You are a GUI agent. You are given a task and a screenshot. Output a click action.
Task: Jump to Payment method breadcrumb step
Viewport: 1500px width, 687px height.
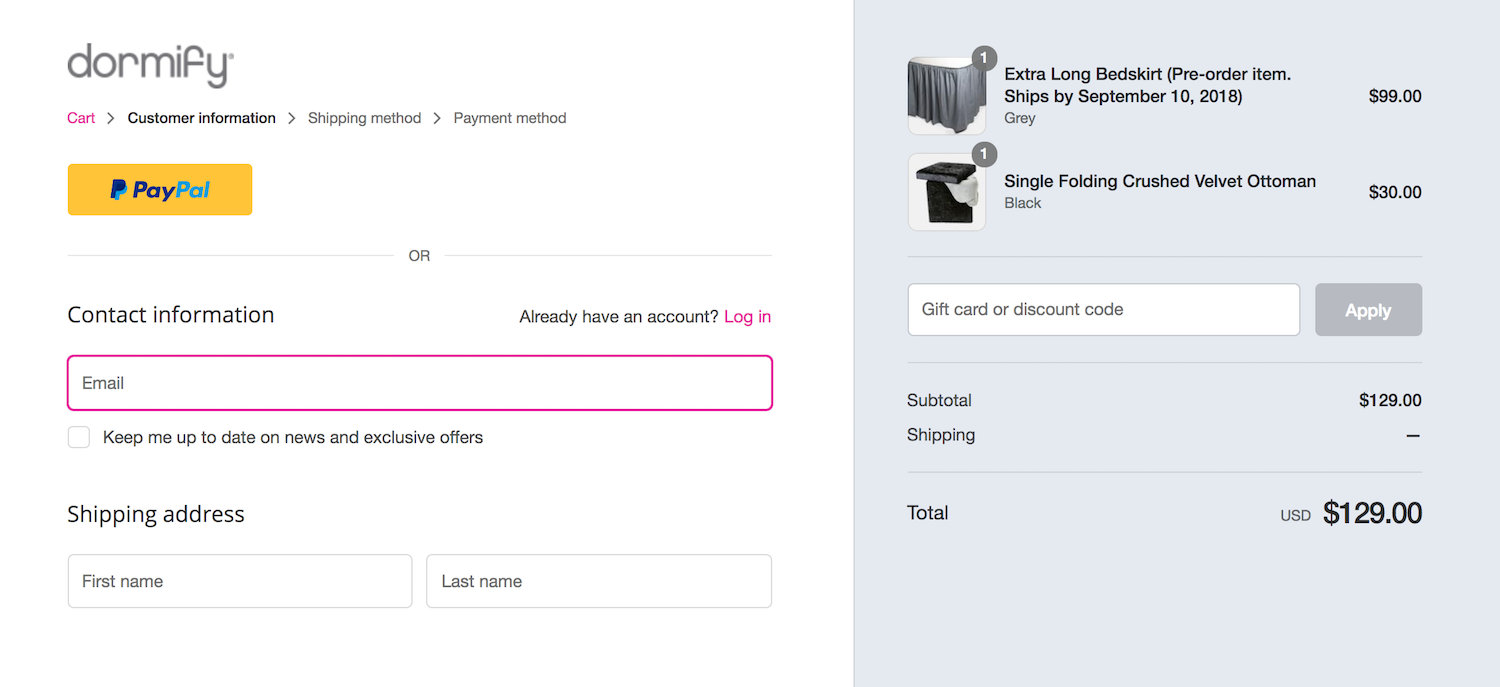[509, 118]
